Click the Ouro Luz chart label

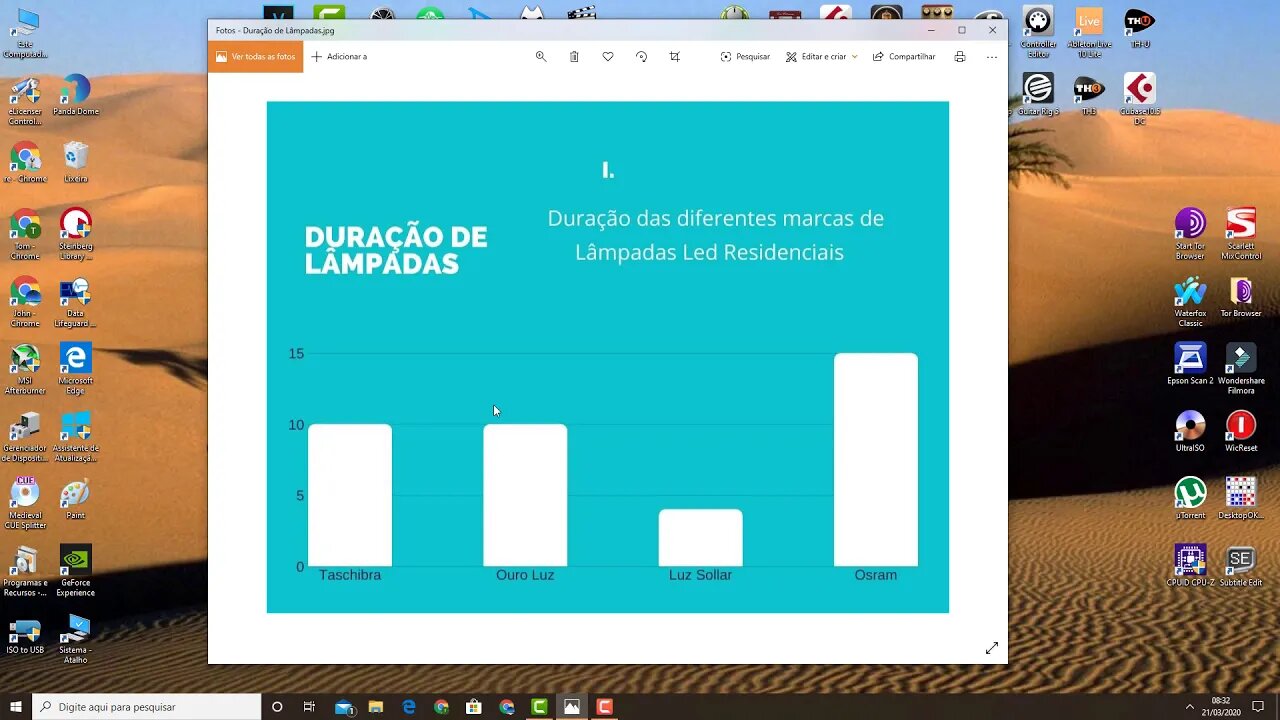click(525, 575)
